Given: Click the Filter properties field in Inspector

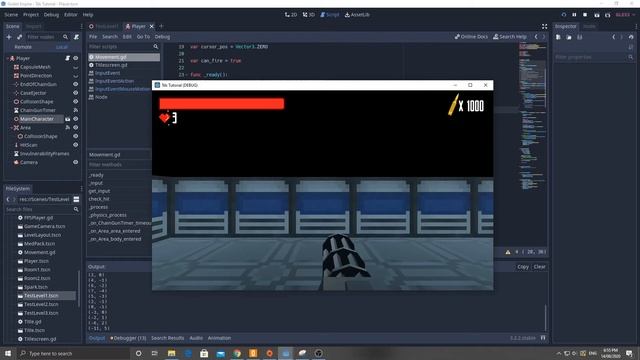Looking at the screenshot, I should point(594,57).
